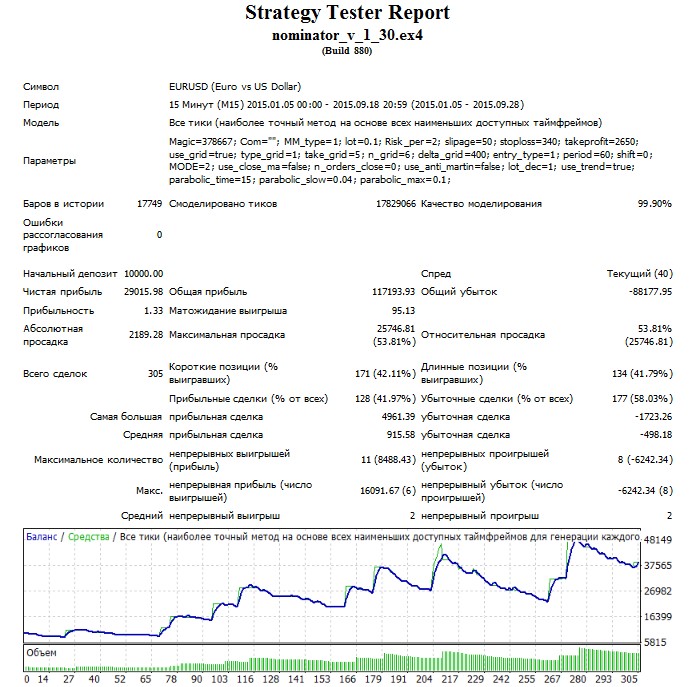Image resolution: width=692 pixels, height=687 pixels.
Task: Click the trade number 153 on x-axis
Action: coord(322,679)
